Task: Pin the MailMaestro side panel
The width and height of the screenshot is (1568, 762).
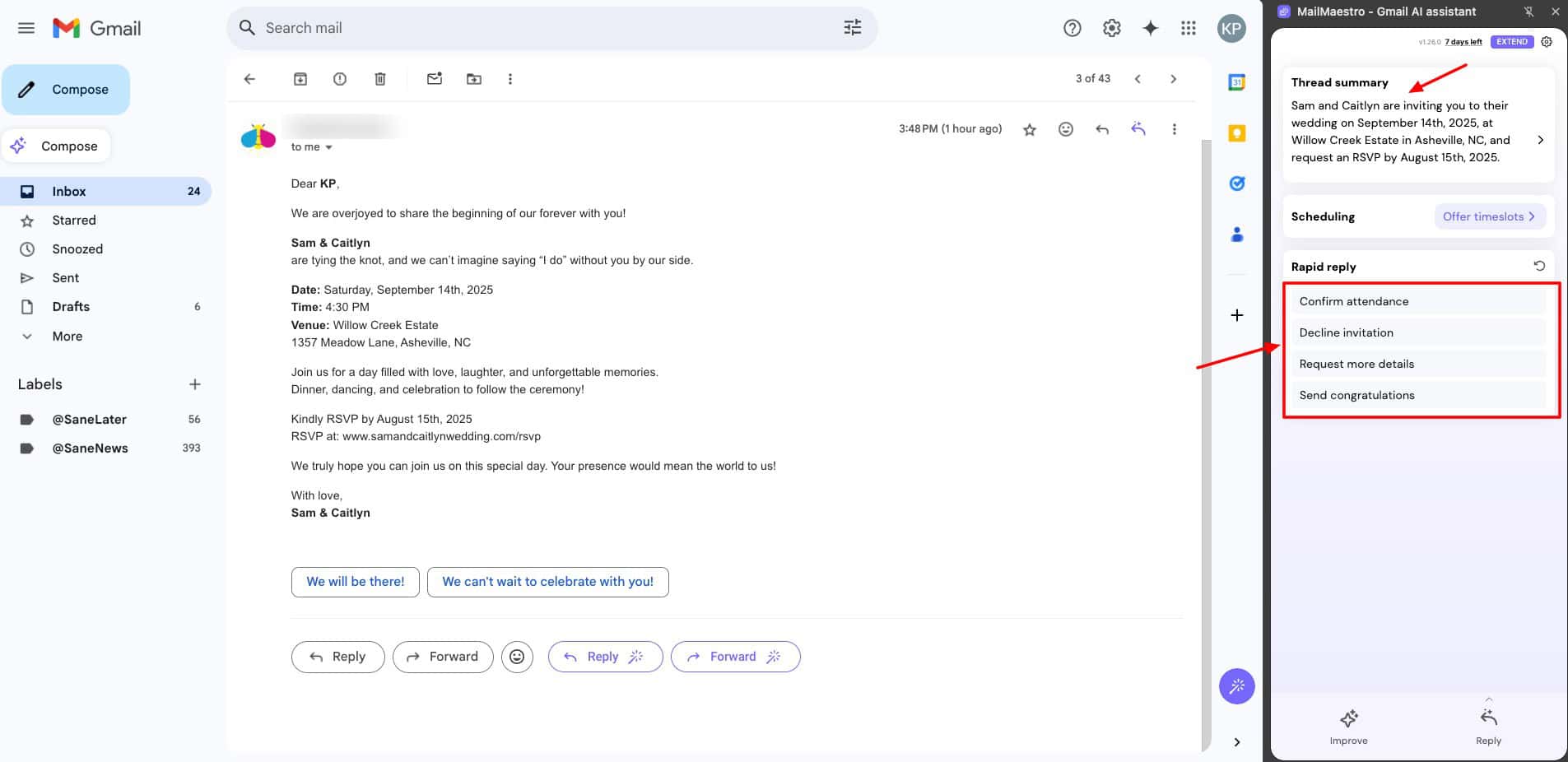Action: (1528, 12)
